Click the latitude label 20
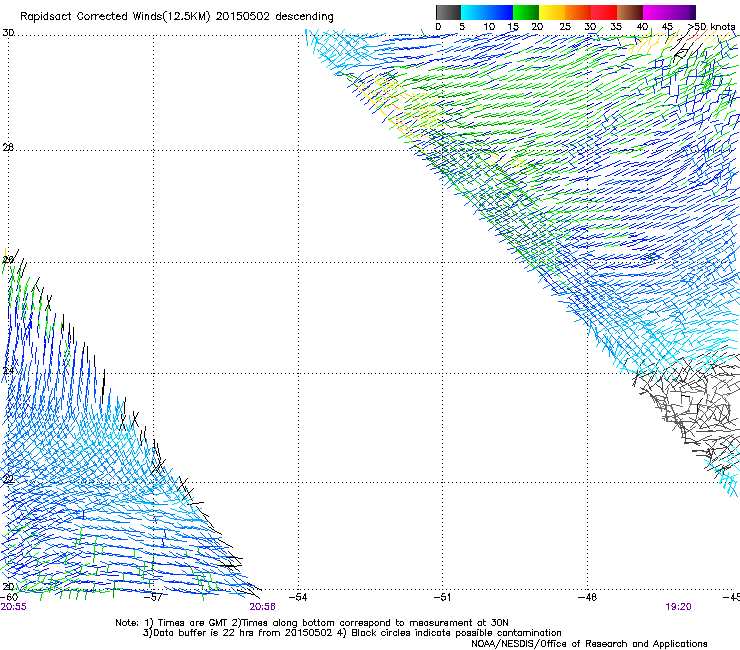 pyautogui.click(x=8, y=587)
